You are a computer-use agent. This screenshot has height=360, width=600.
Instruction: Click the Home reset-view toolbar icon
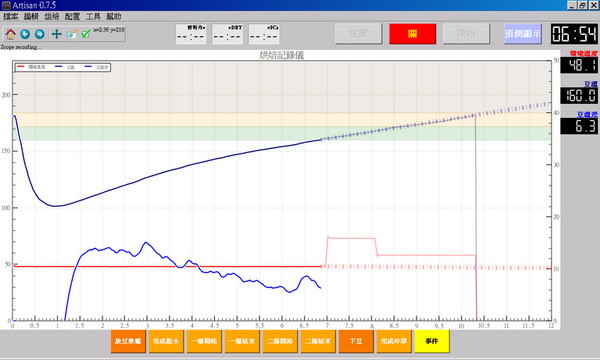coord(10,34)
